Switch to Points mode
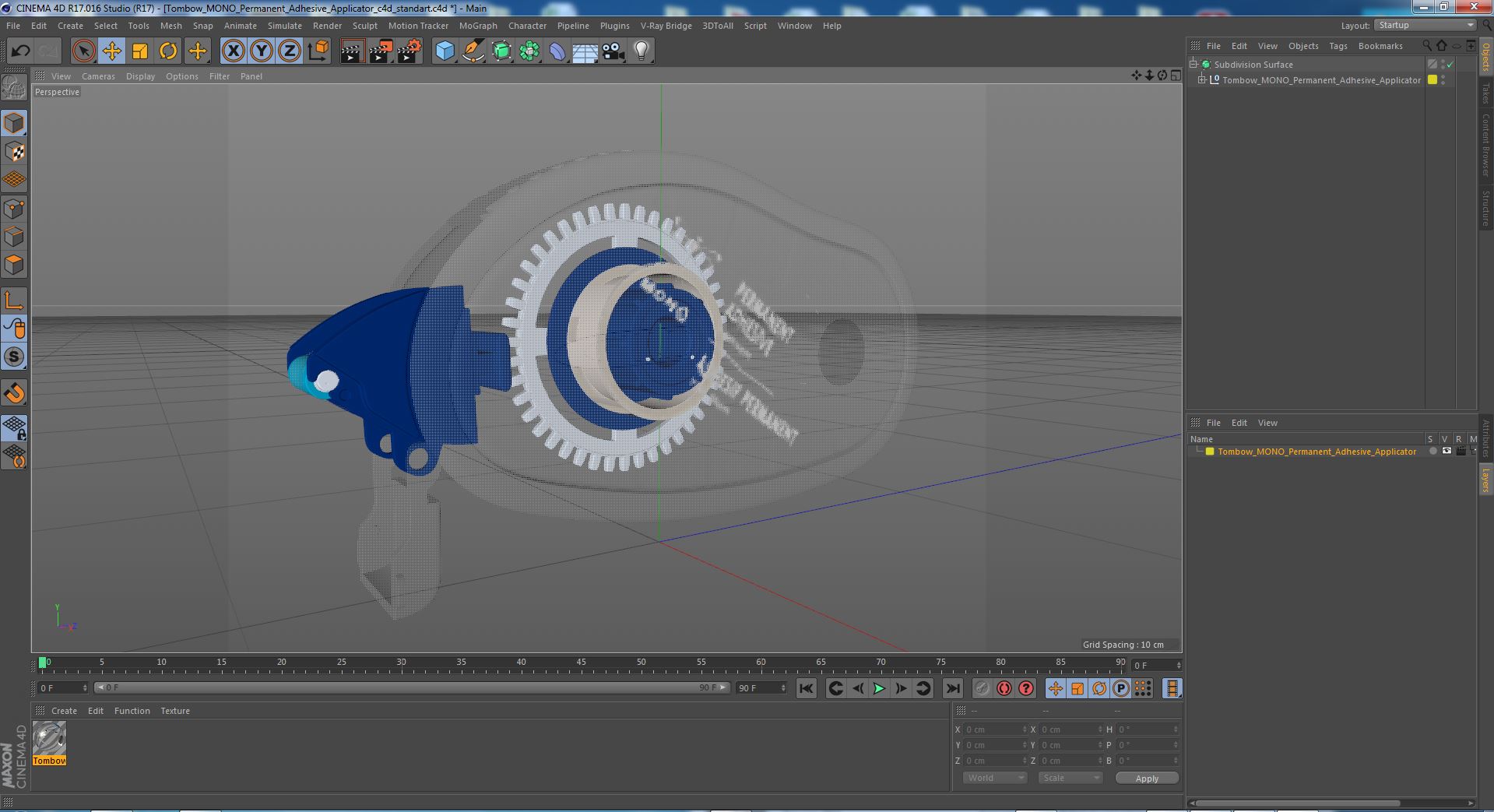This screenshot has width=1494, height=812. [14, 209]
